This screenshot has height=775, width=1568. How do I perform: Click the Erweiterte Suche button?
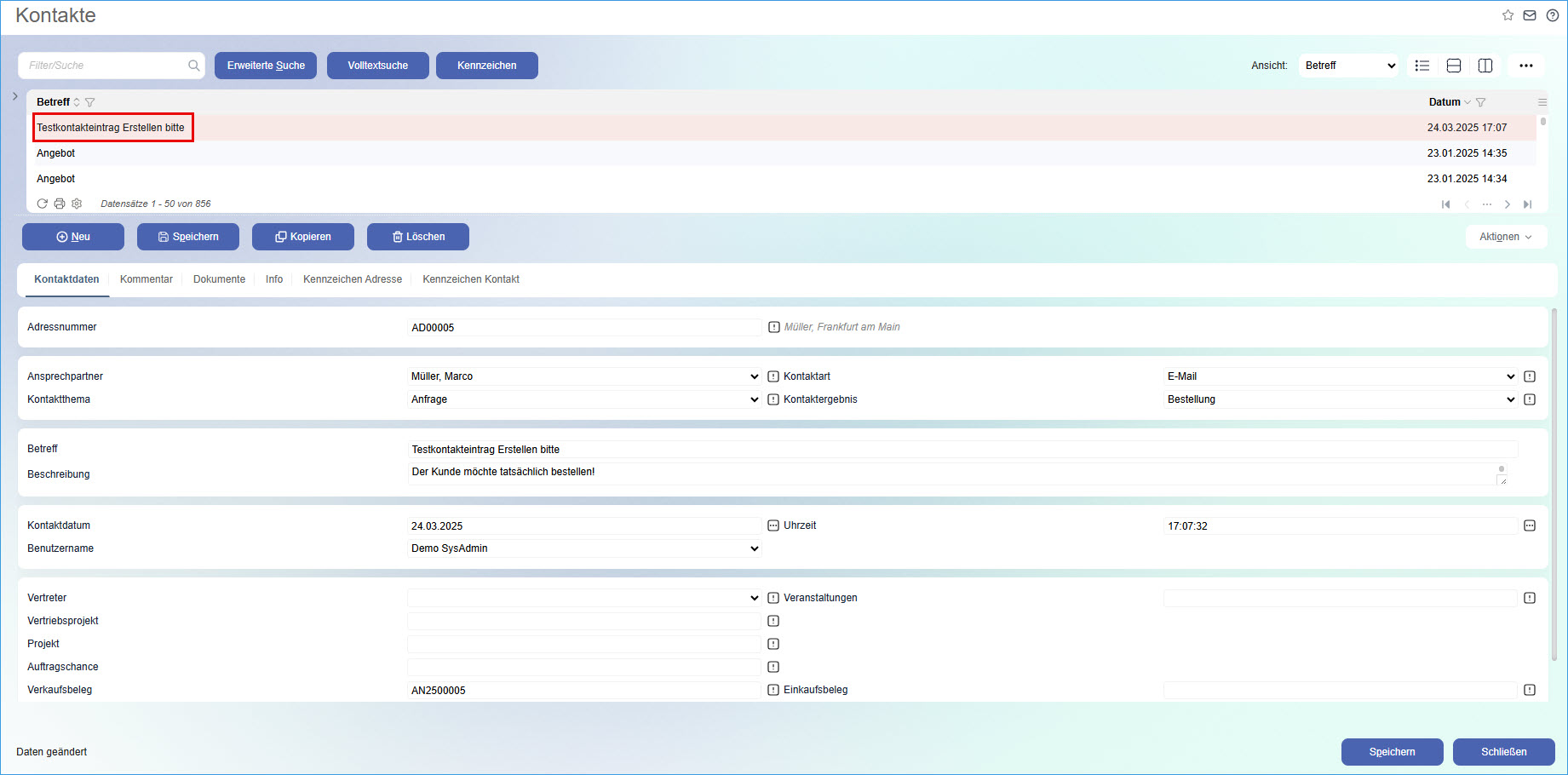tap(266, 66)
